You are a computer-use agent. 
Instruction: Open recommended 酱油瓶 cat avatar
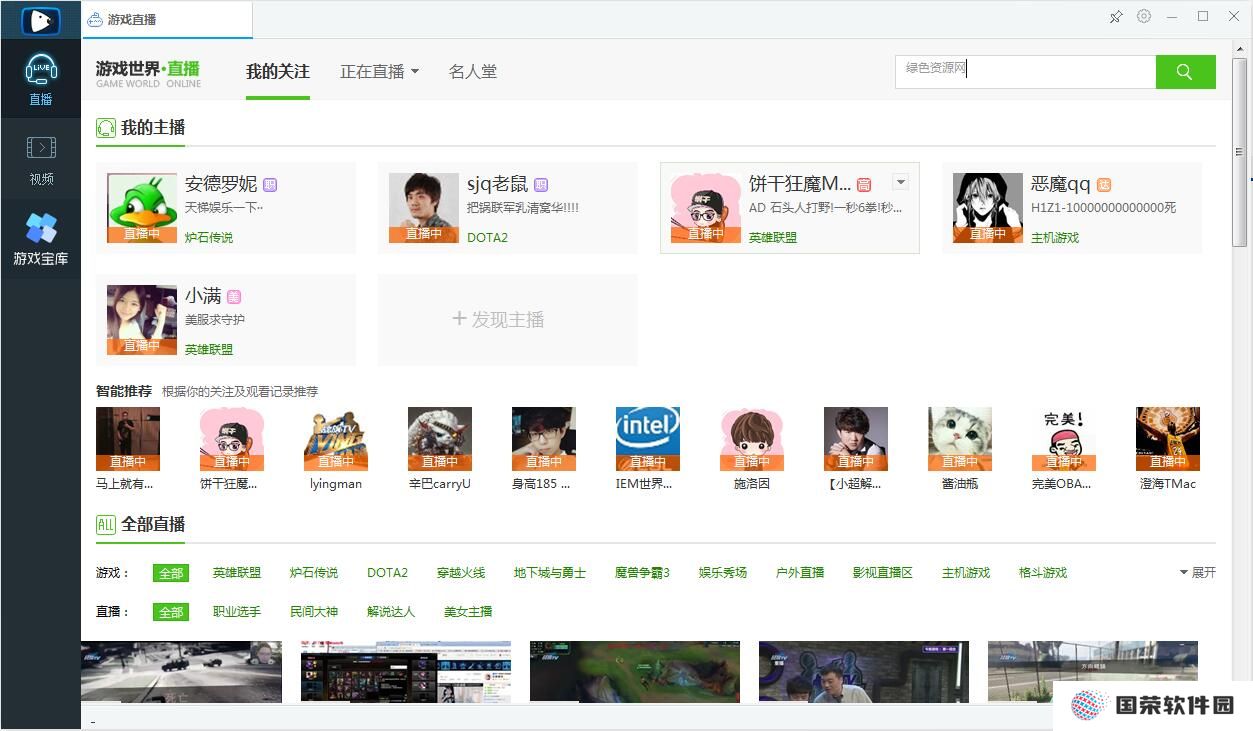click(x=960, y=439)
